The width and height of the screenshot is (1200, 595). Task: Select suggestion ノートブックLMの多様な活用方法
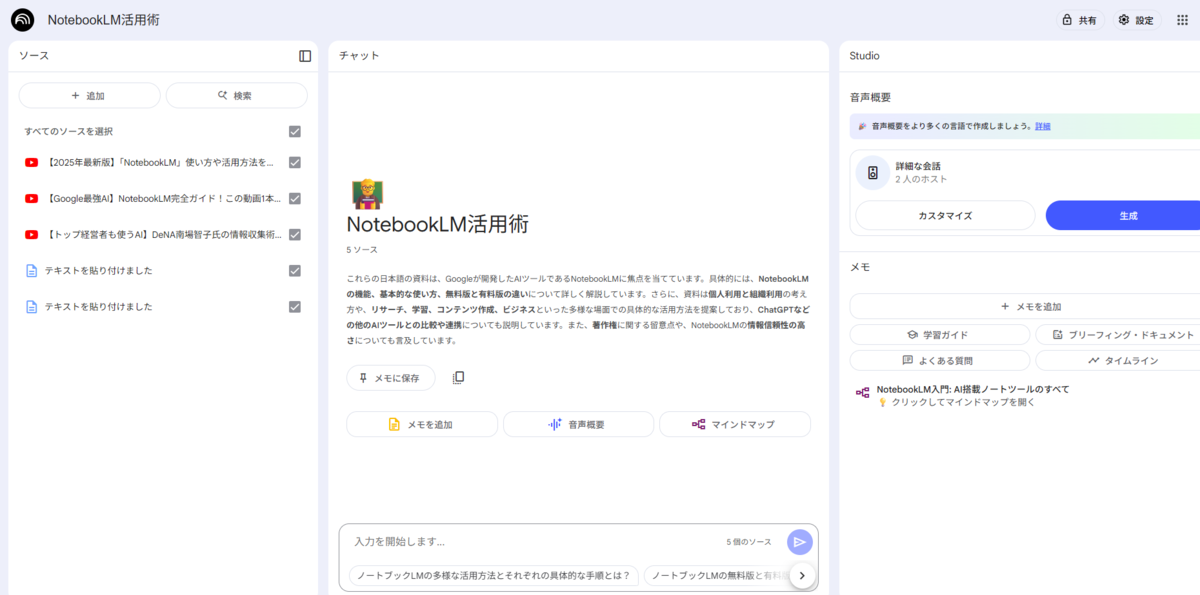coord(494,575)
